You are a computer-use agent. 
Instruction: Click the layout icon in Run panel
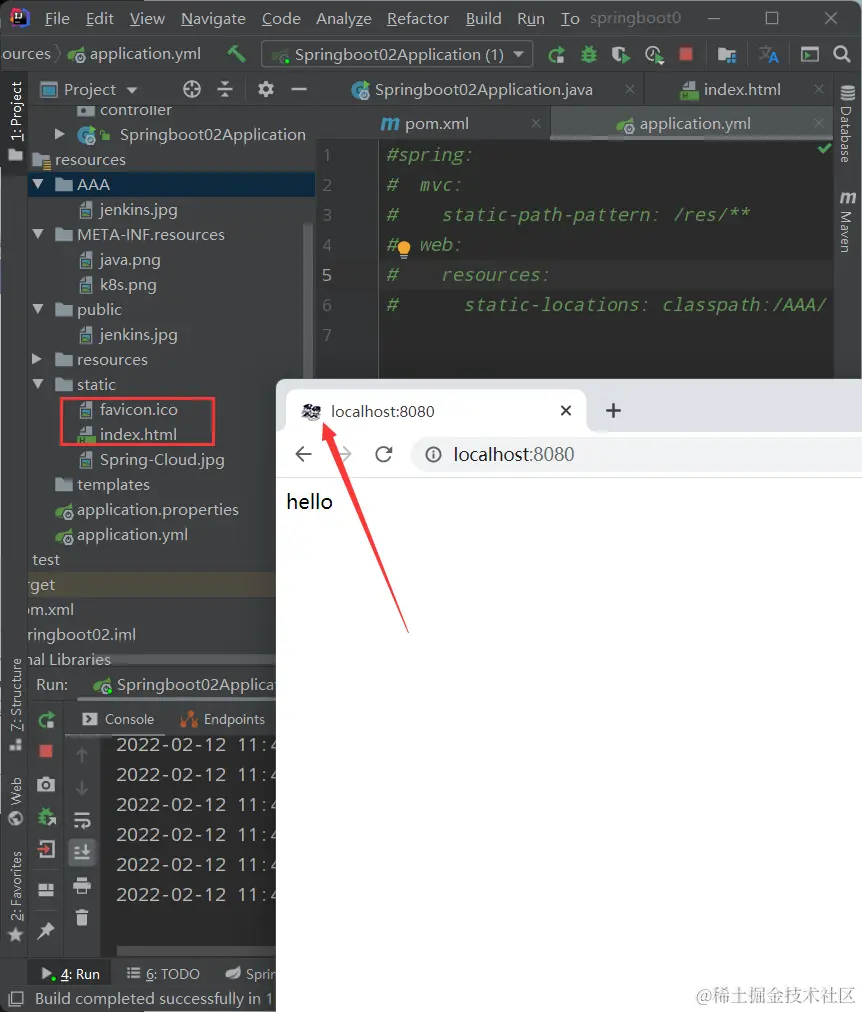tap(46, 890)
